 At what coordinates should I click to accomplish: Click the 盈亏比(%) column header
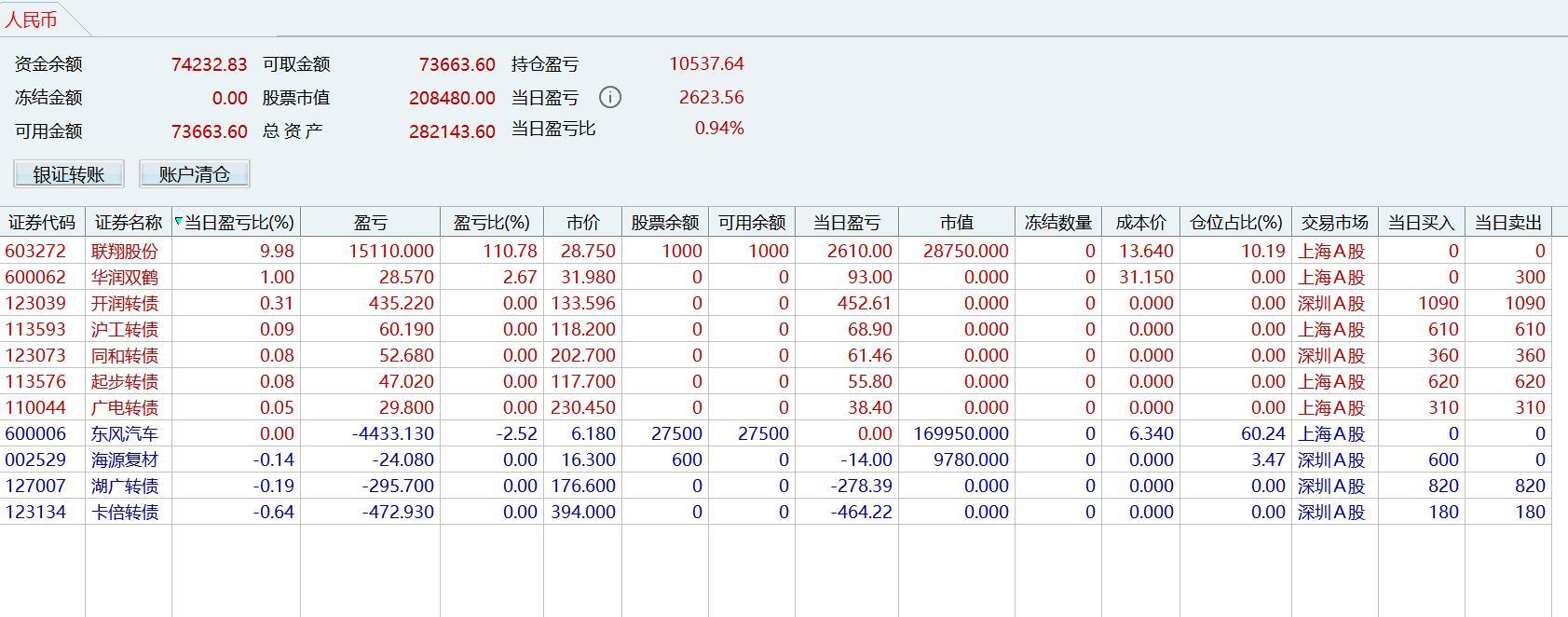492,222
